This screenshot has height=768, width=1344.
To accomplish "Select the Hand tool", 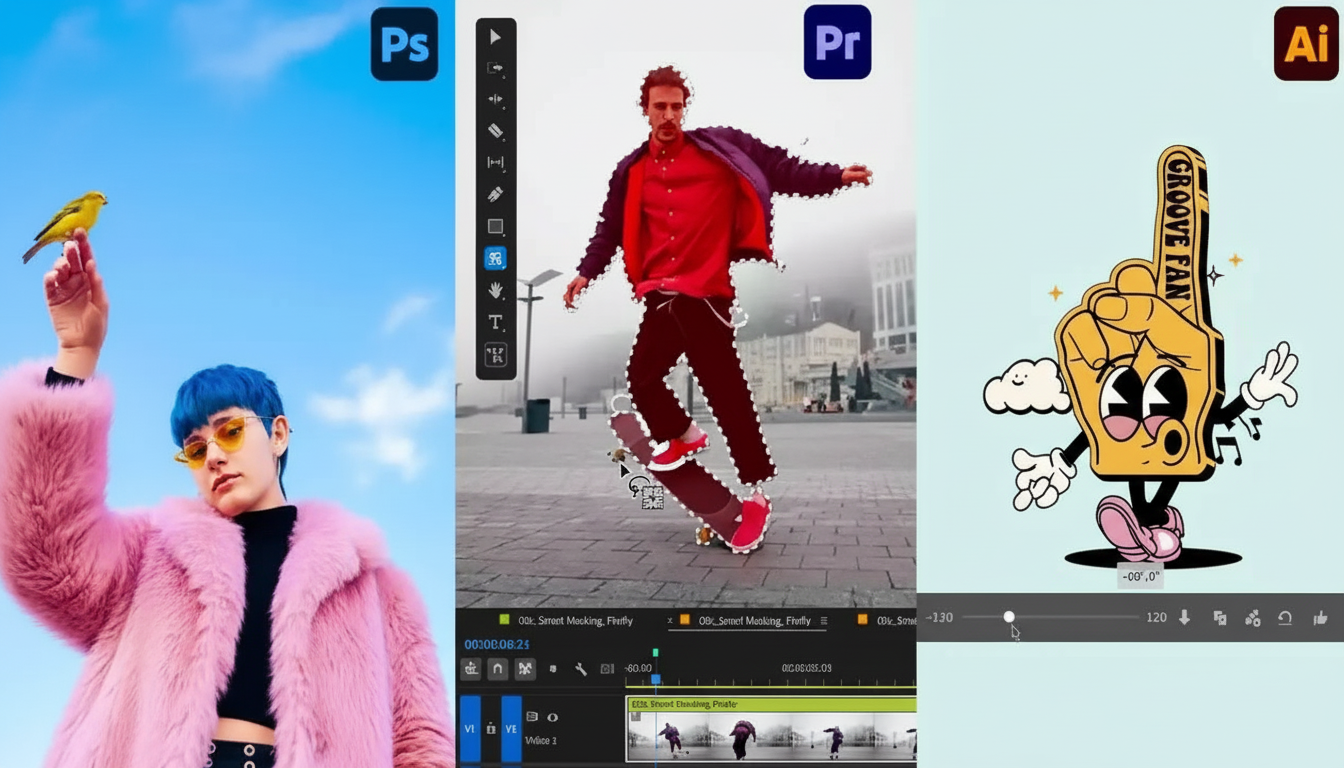I will point(495,289).
